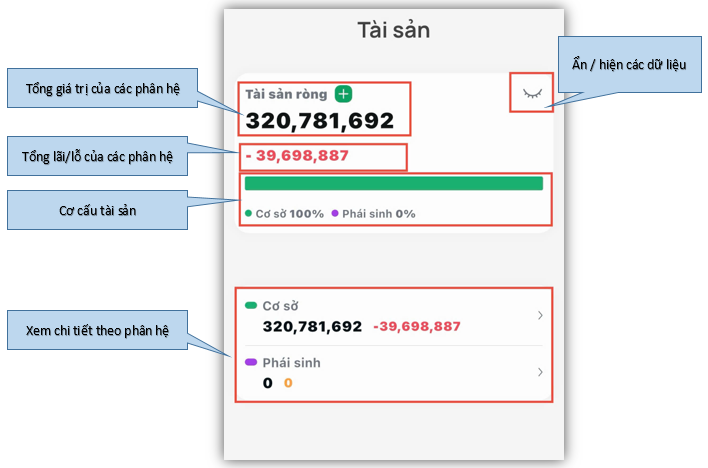Toggle the closed-eye hide data icon
Image resolution: width=708 pixels, height=468 pixels.
coord(532,93)
